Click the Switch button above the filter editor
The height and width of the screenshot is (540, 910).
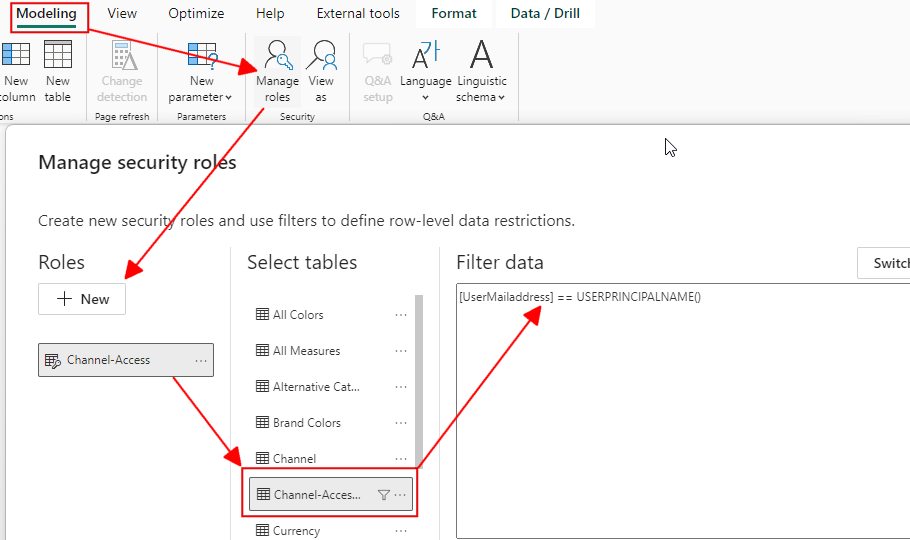[x=884, y=263]
